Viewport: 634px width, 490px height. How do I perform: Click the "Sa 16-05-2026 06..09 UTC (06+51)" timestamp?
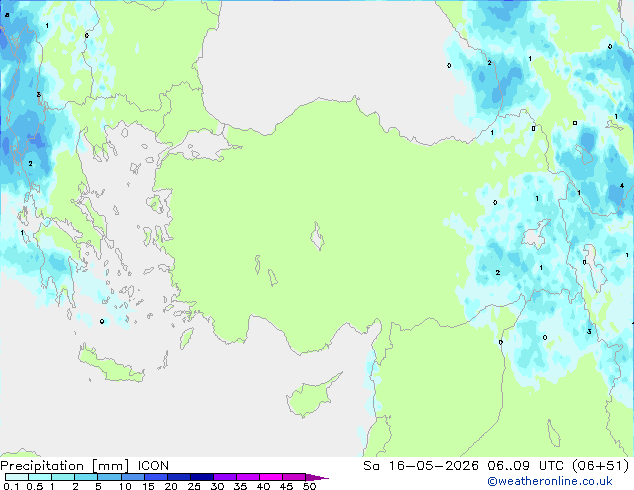coord(496,466)
